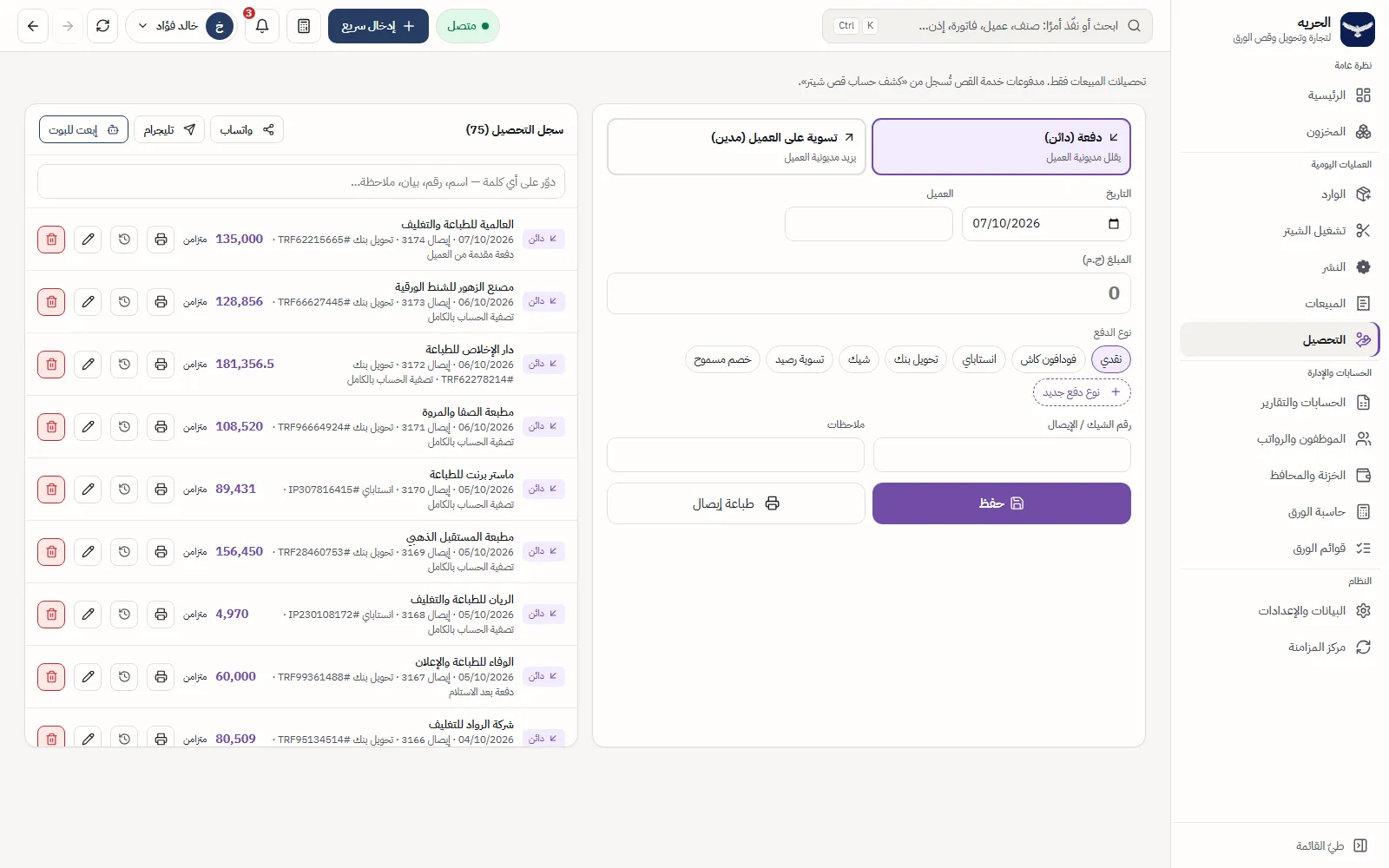Image resolution: width=1389 pixels, height=868 pixels.
Task: Open المبيعات in the sidebar
Action: pos(1280,303)
